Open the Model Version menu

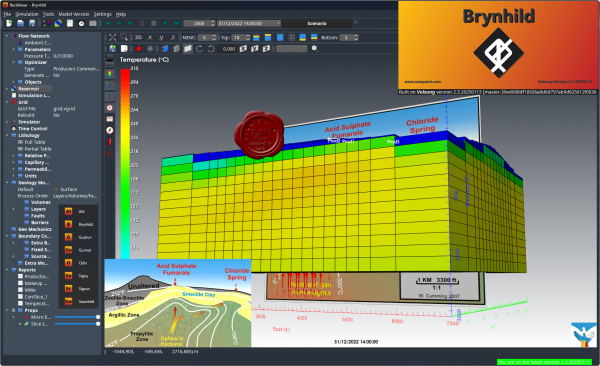(x=74, y=14)
